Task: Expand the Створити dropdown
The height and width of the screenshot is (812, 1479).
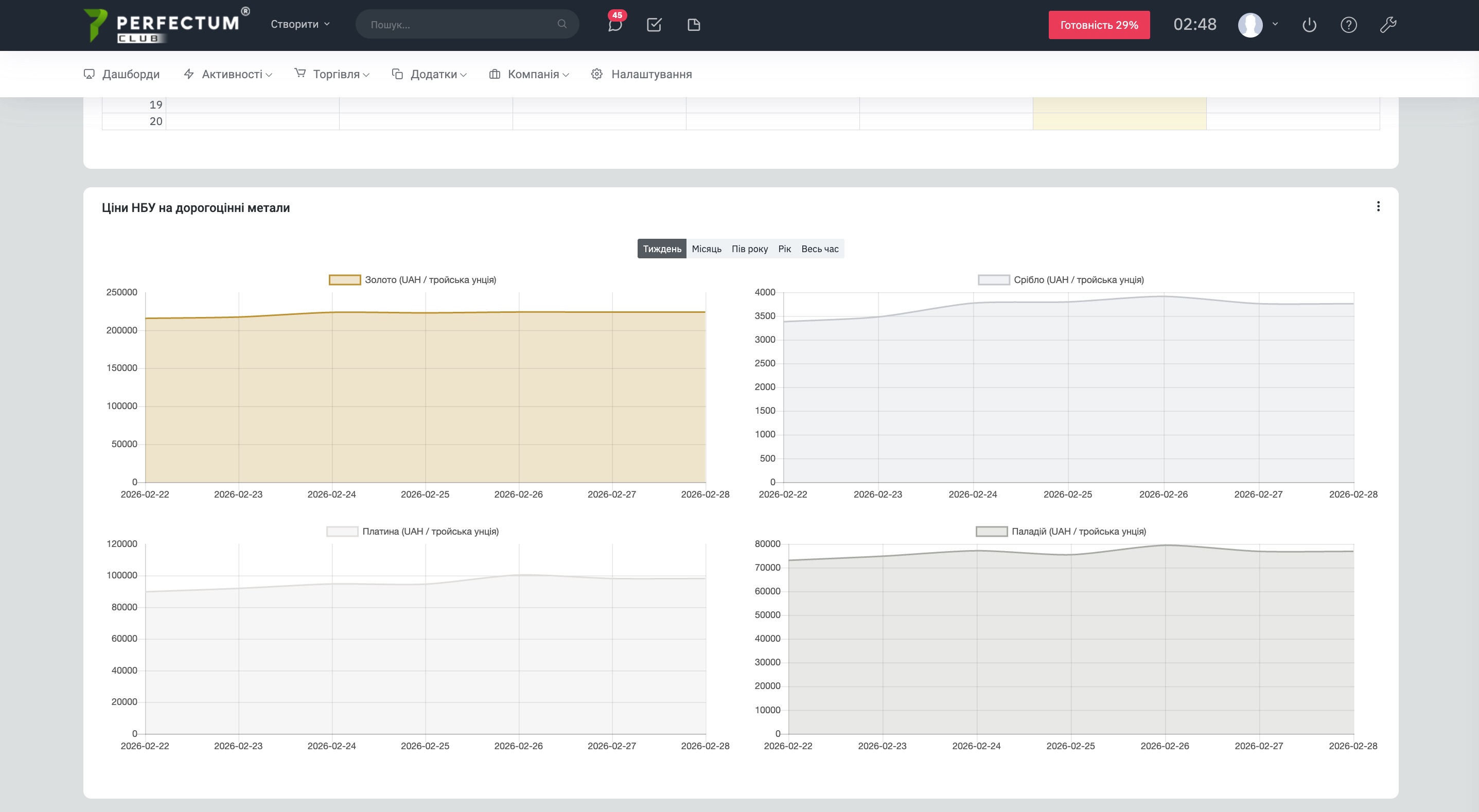Action: pyautogui.click(x=300, y=24)
